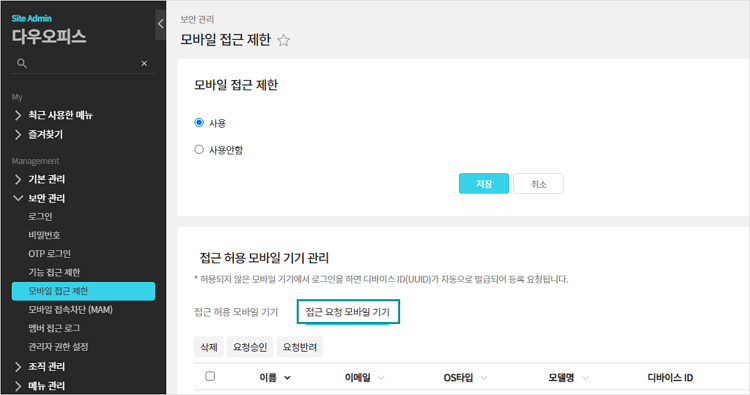Image resolution: width=750 pixels, height=395 pixels.
Task: Open OS타입 column sort dropdown
Action: click(x=484, y=378)
